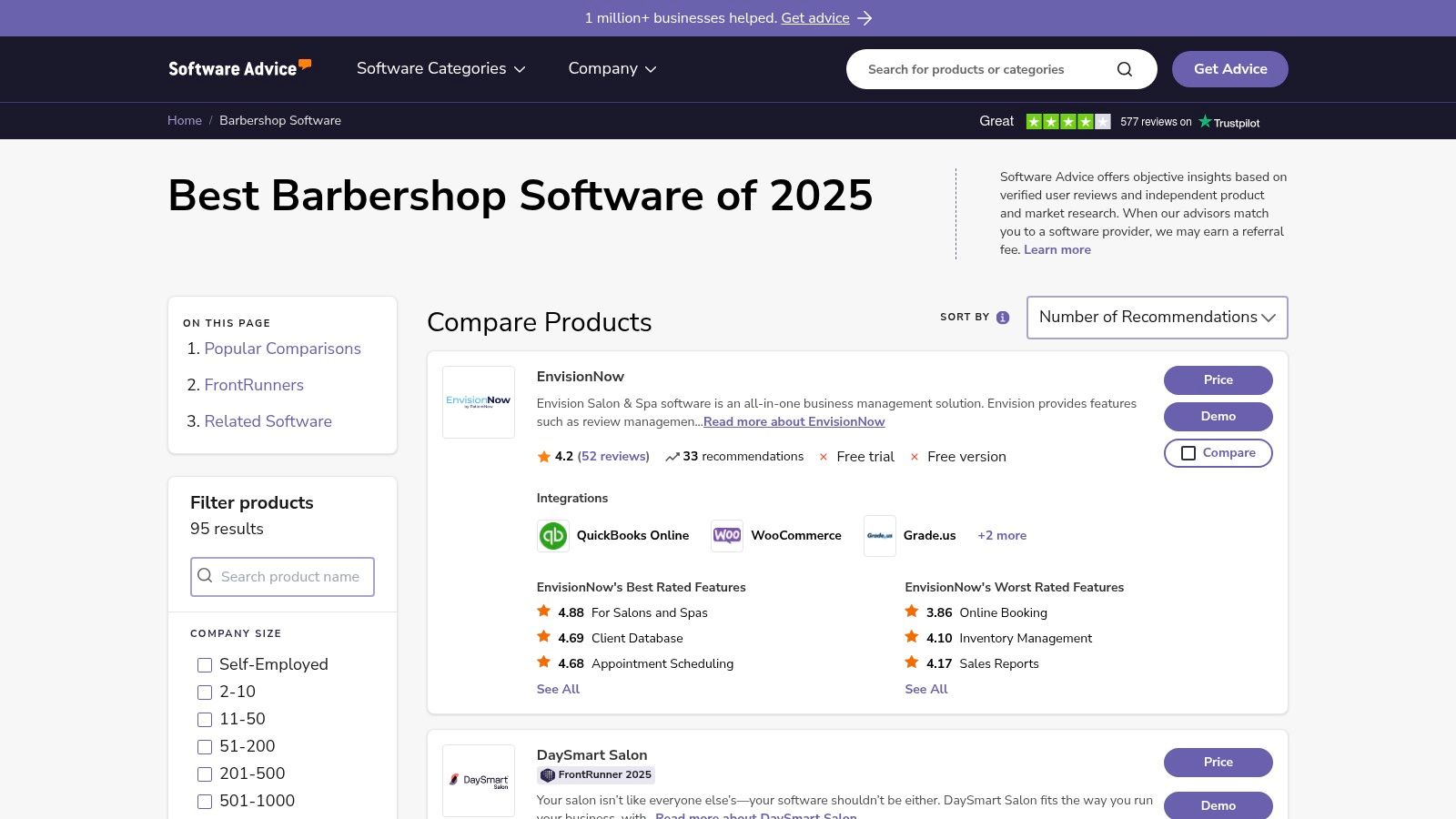The height and width of the screenshot is (819, 1456).
Task: Click DaySmart Salon's Demo button
Action: pos(1218,805)
